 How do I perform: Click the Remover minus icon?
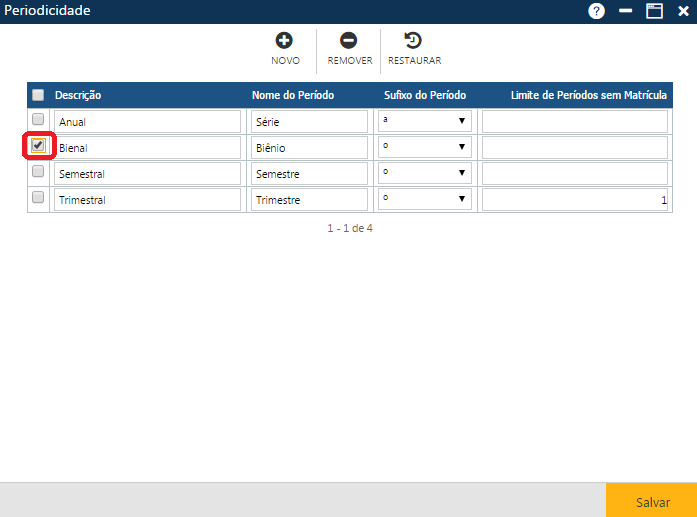click(x=349, y=41)
